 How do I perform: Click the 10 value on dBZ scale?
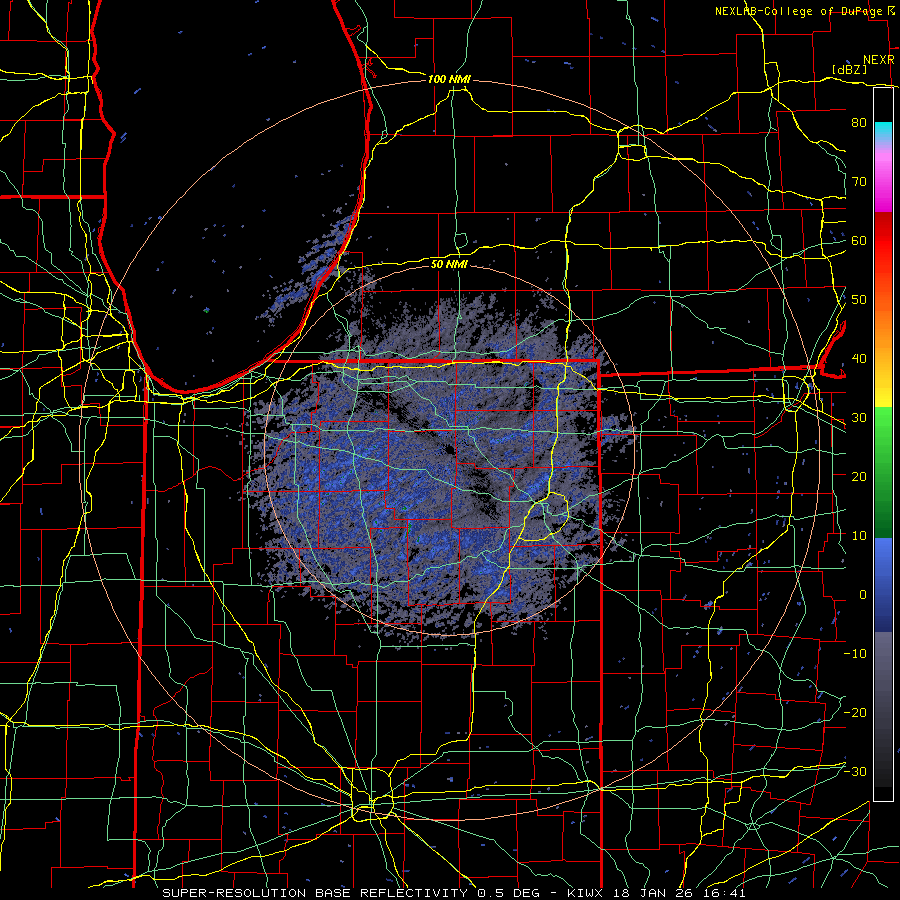859,536
